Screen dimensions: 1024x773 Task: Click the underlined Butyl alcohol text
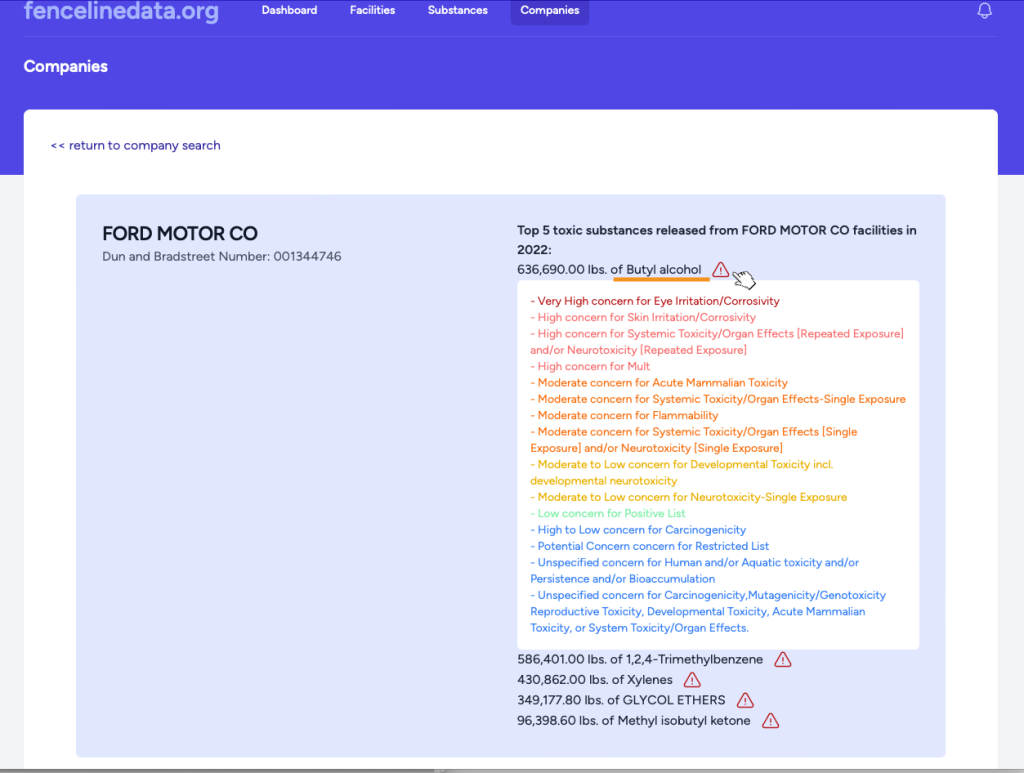pos(663,270)
